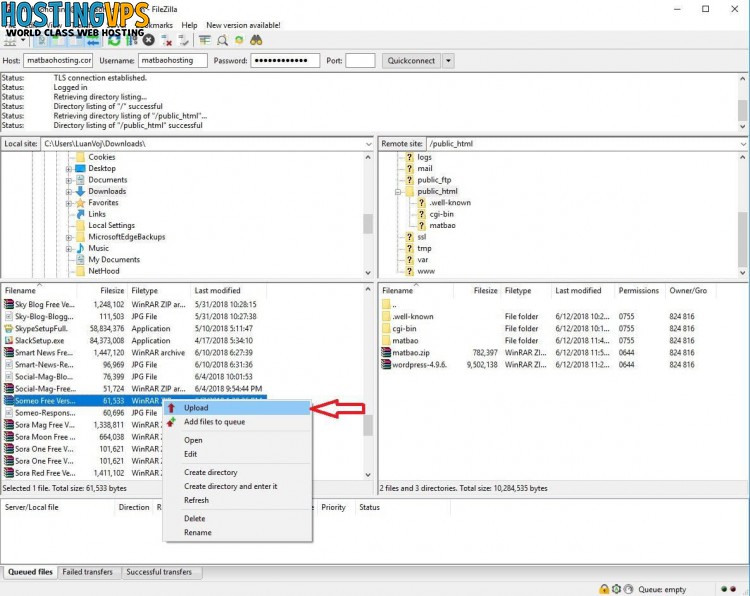Screen dimensions: 750x596
Task: Choose Upload from the context menu
Action: tap(237, 408)
